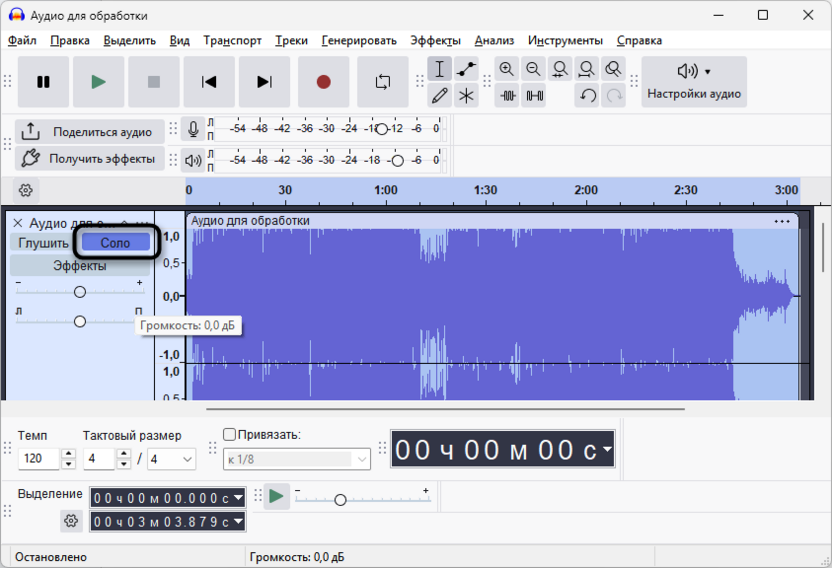Open the Генерировать menu
This screenshot has height=568, width=832.
pyautogui.click(x=359, y=41)
